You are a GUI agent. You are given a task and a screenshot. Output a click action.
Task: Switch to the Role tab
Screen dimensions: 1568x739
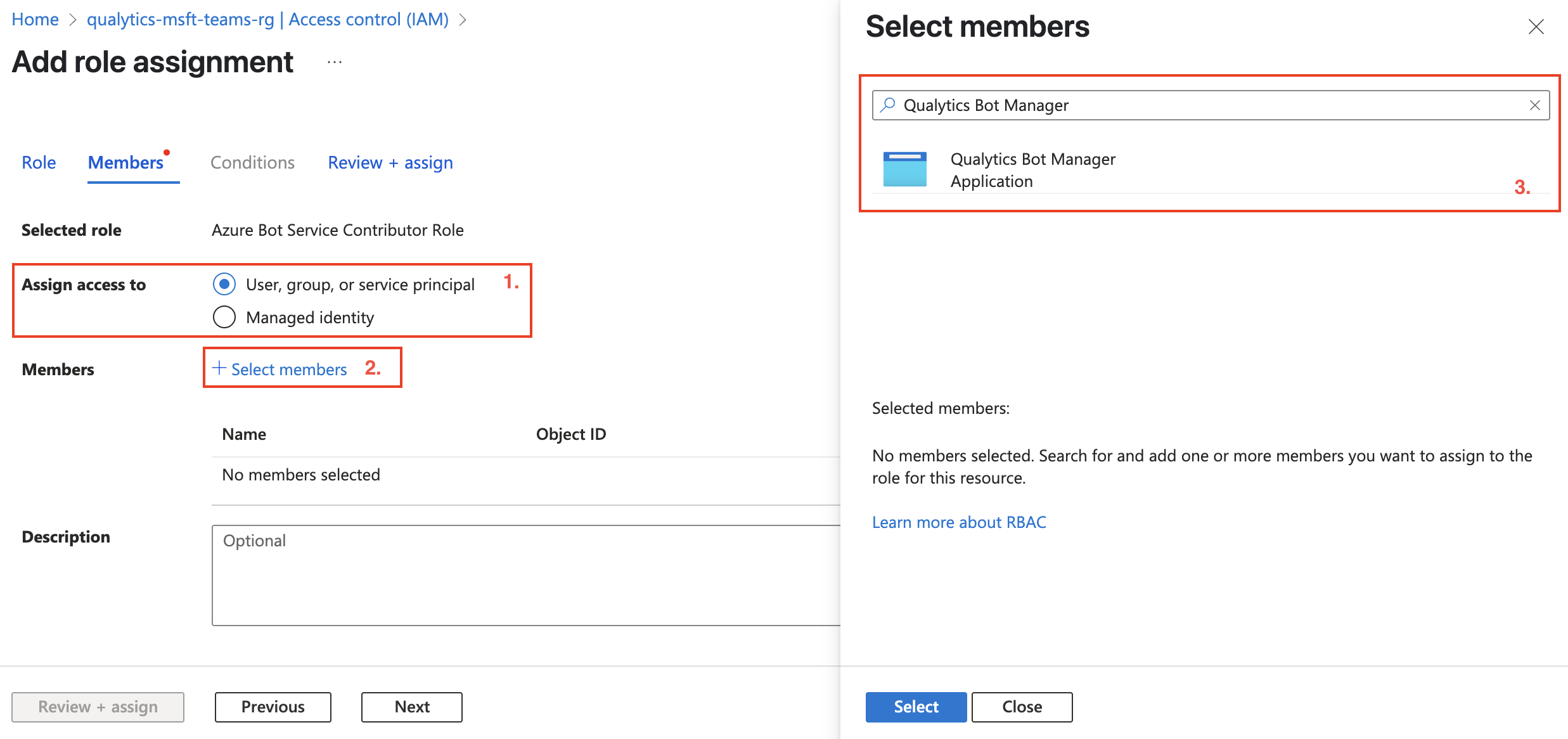click(39, 163)
